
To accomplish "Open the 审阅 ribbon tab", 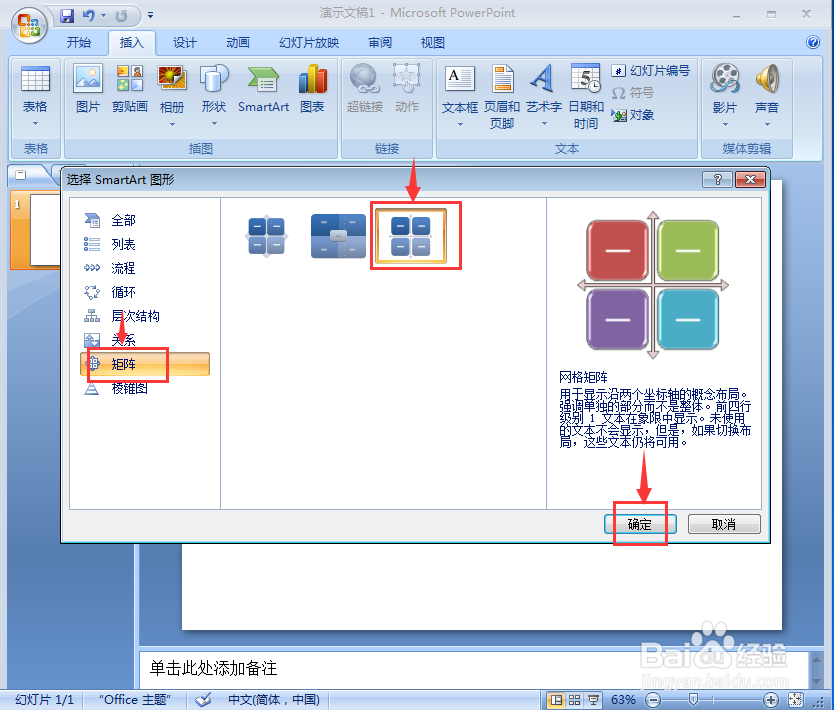I will coord(380,43).
